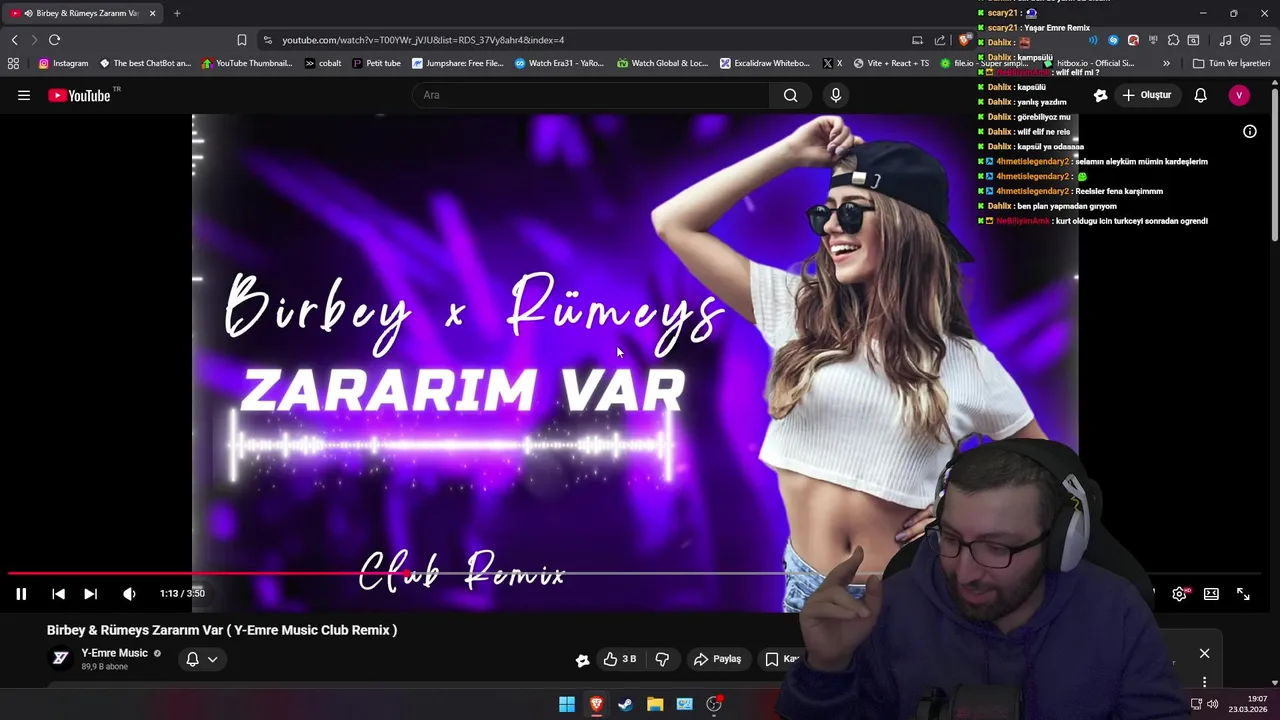Open the extensions puzzle piece icon
This screenshot has height=720, width=1280.
tap(1173, 40)
